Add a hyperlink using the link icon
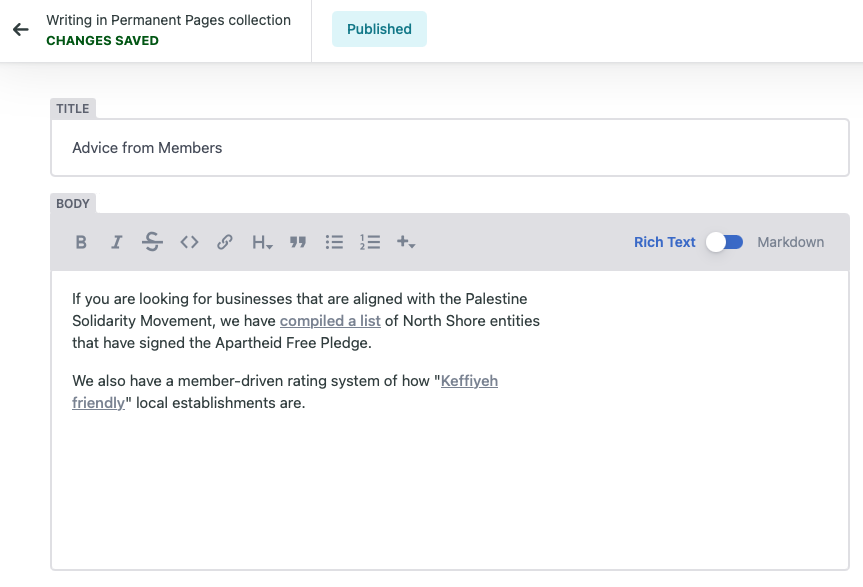 coord(224,242)
